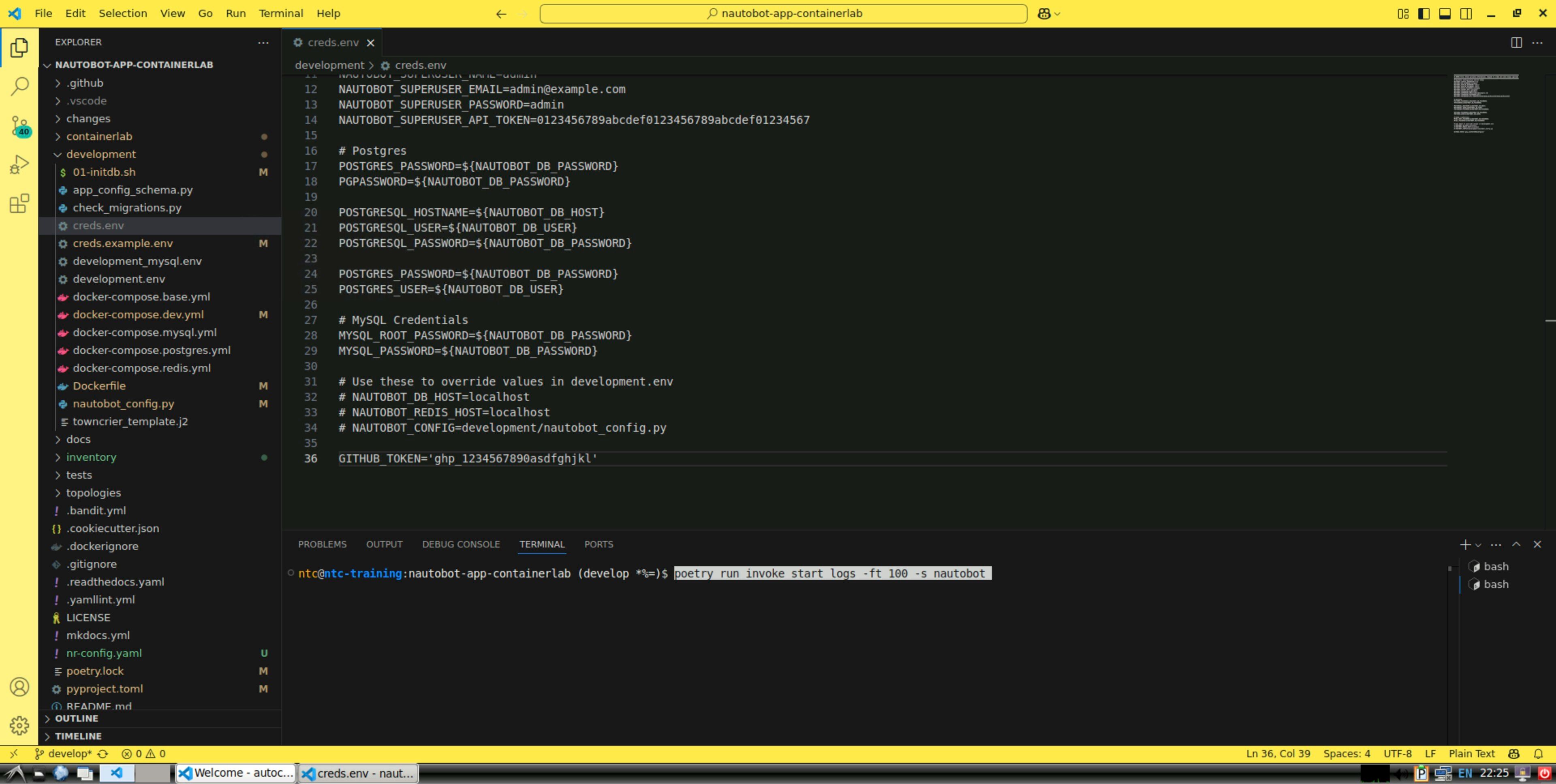Open the Search view in activity bar
Screen dimensions: 1556x784
click(x=19, y=86)
